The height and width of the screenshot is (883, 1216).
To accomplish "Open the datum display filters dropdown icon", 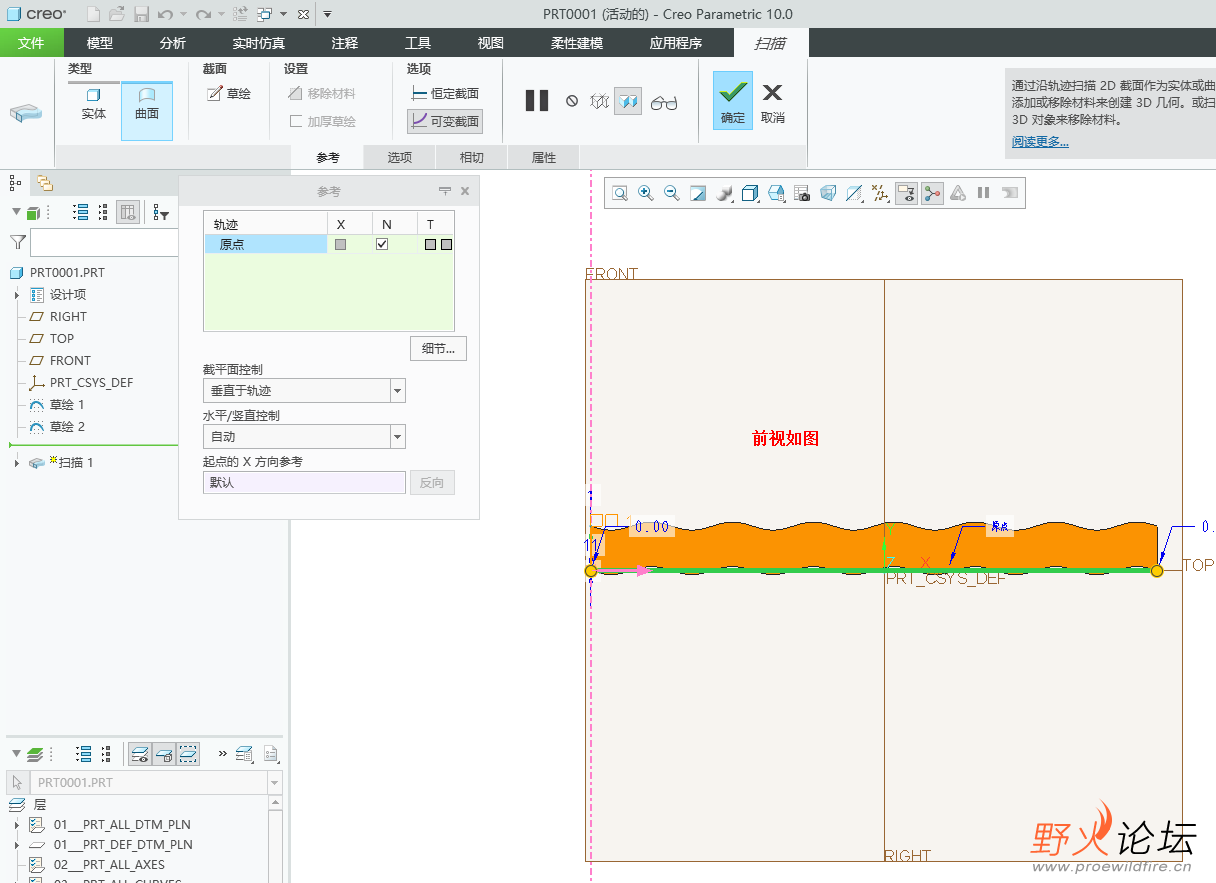I will pos(880,193).
